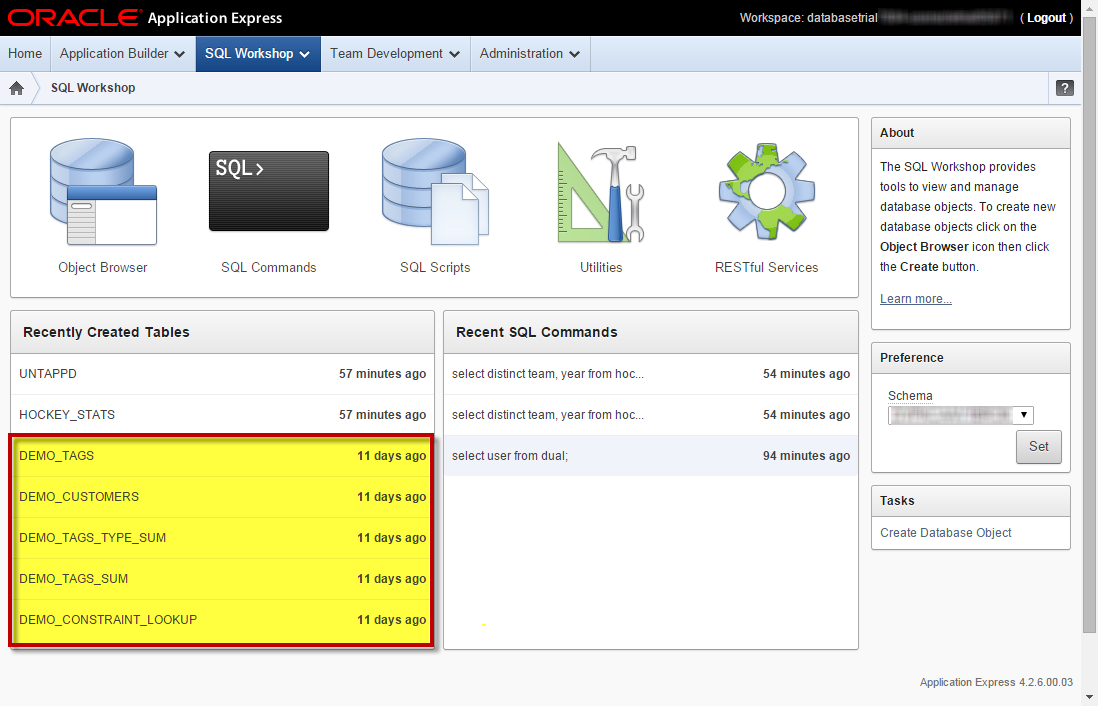This screenshot has width=1098, height=706.
Task: Click the SQL Commands label text
Action: pyautogui.click(x=269, y=268)
